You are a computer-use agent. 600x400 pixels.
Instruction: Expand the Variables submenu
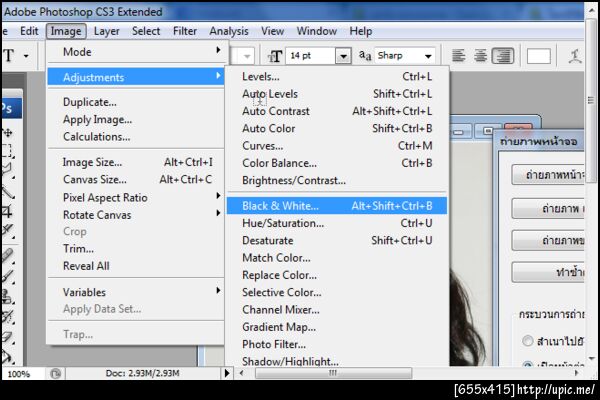tap(135, 292)
